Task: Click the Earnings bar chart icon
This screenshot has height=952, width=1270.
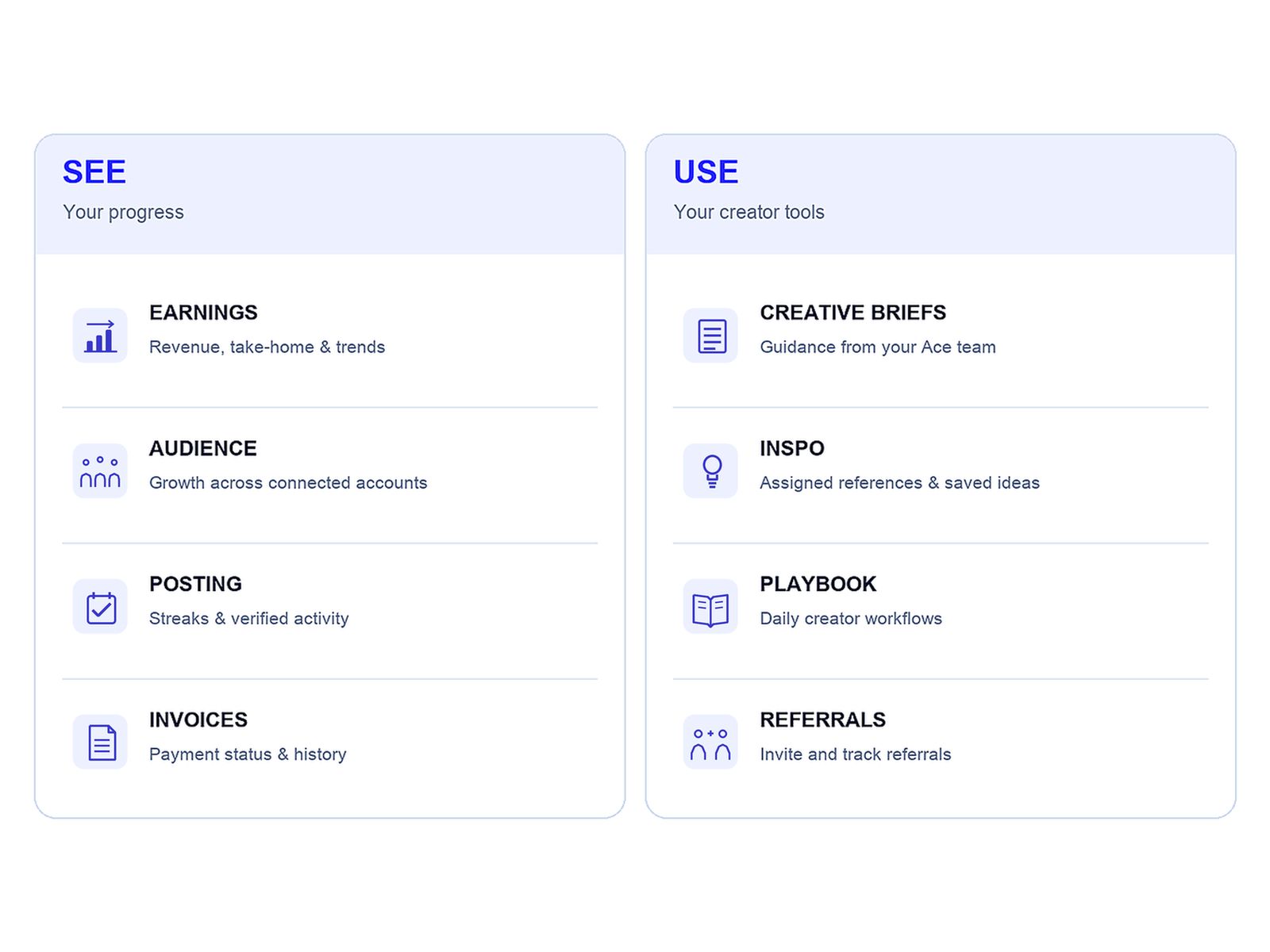Action: [100, 336]
